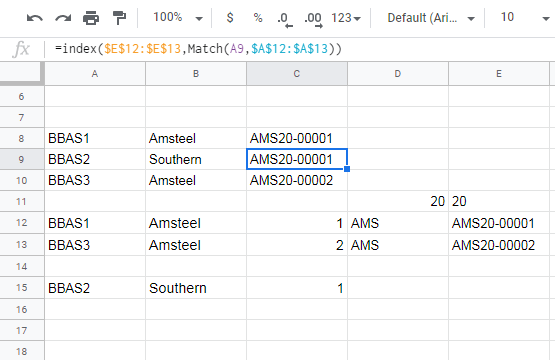Click cell B8 containing Amsteel
555x360 pixels.
pos(196,138)
